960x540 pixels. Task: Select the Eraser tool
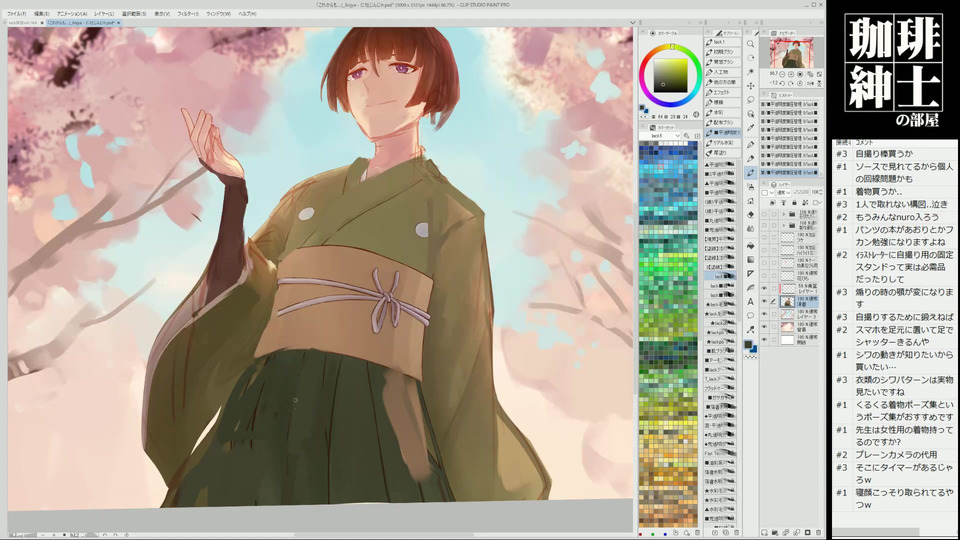pos(751,214)
